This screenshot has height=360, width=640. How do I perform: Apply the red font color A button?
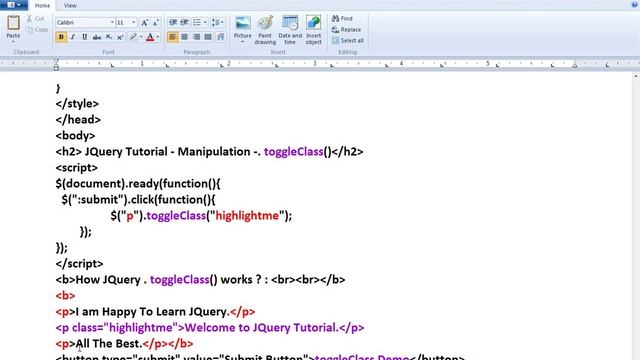pos(150,37)
